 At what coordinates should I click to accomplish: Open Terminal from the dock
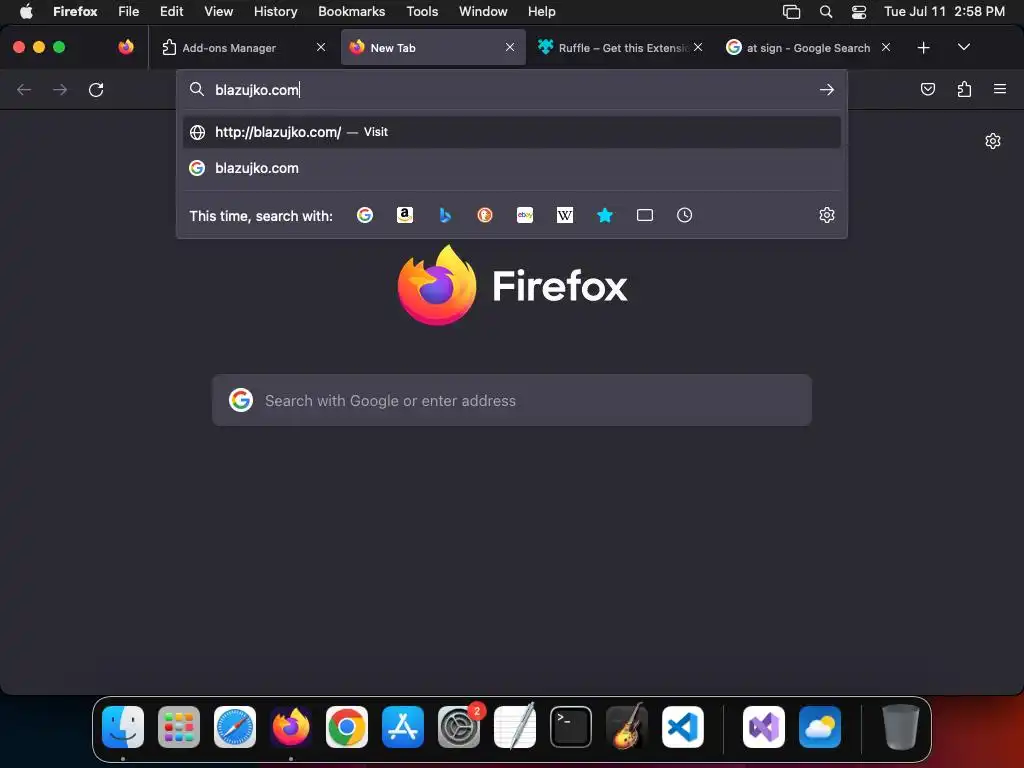pyautogui.click(x=571, y=727)
